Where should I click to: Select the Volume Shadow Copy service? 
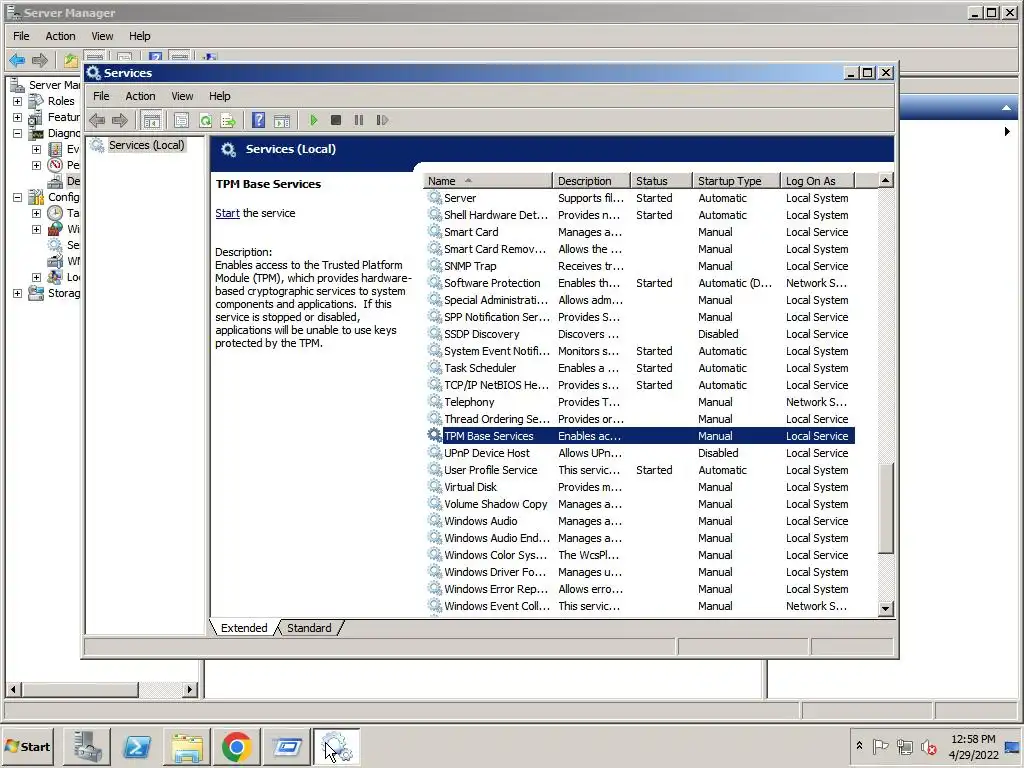point(640,504)
